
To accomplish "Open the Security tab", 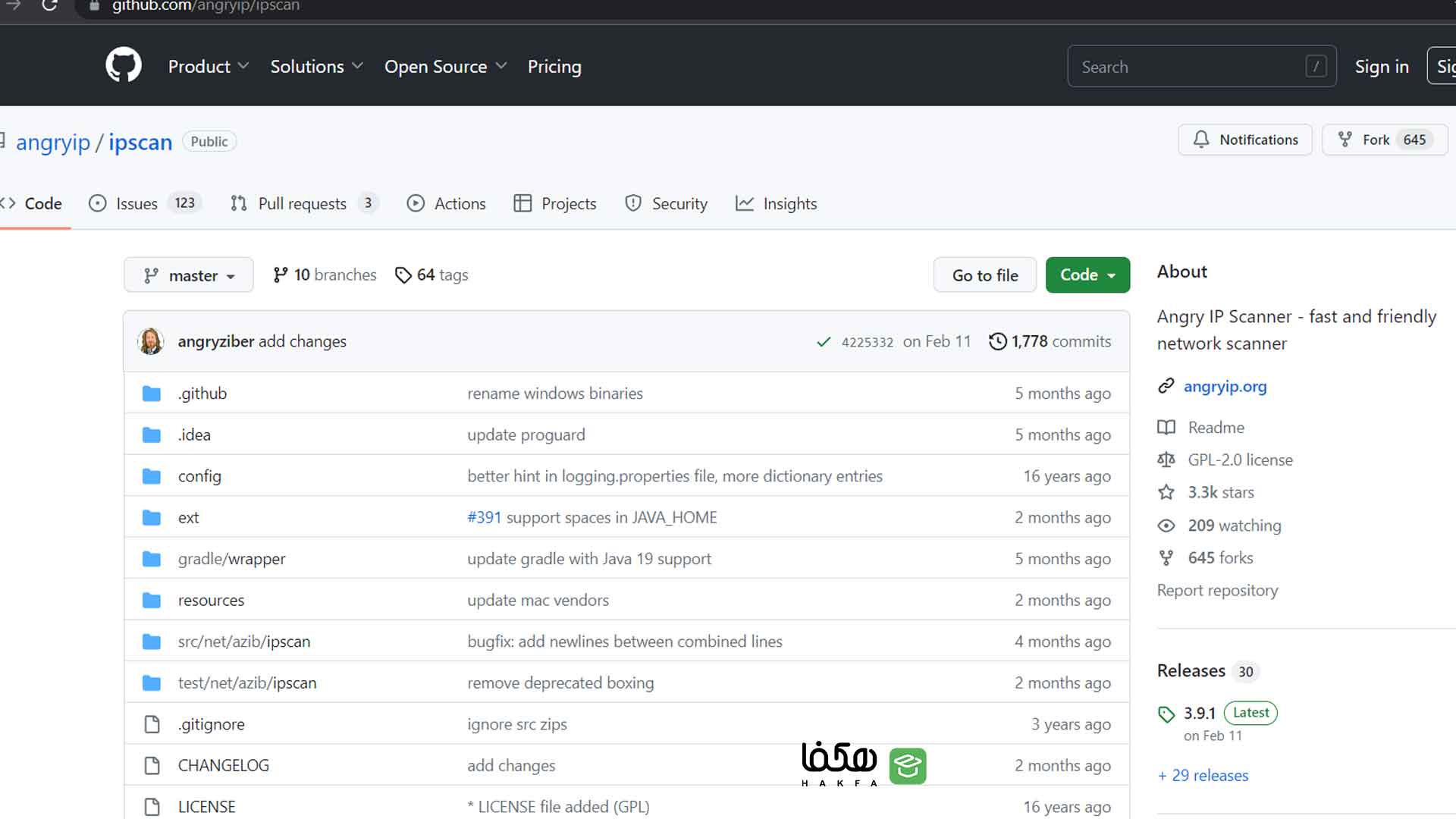I will click(x=666, y=203).
